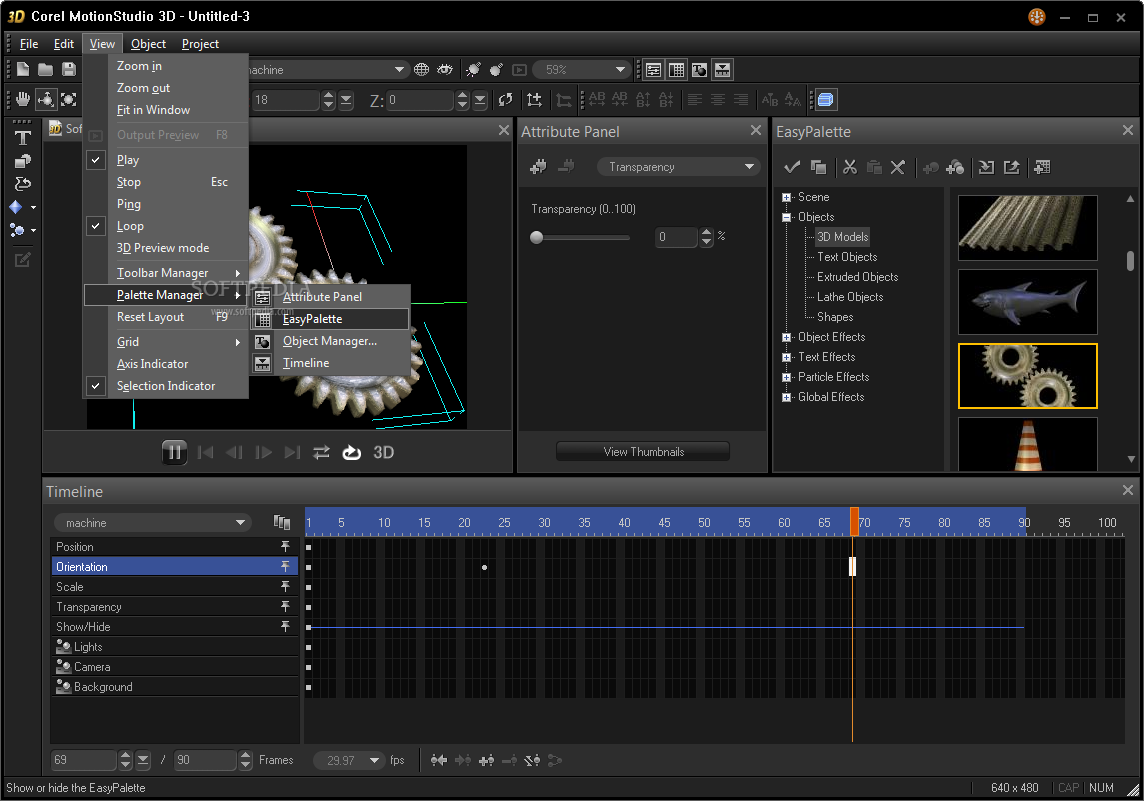Click the ping-pong playback icon
The width and height of the screenshot is (1144, 801).
coord(321,452)
